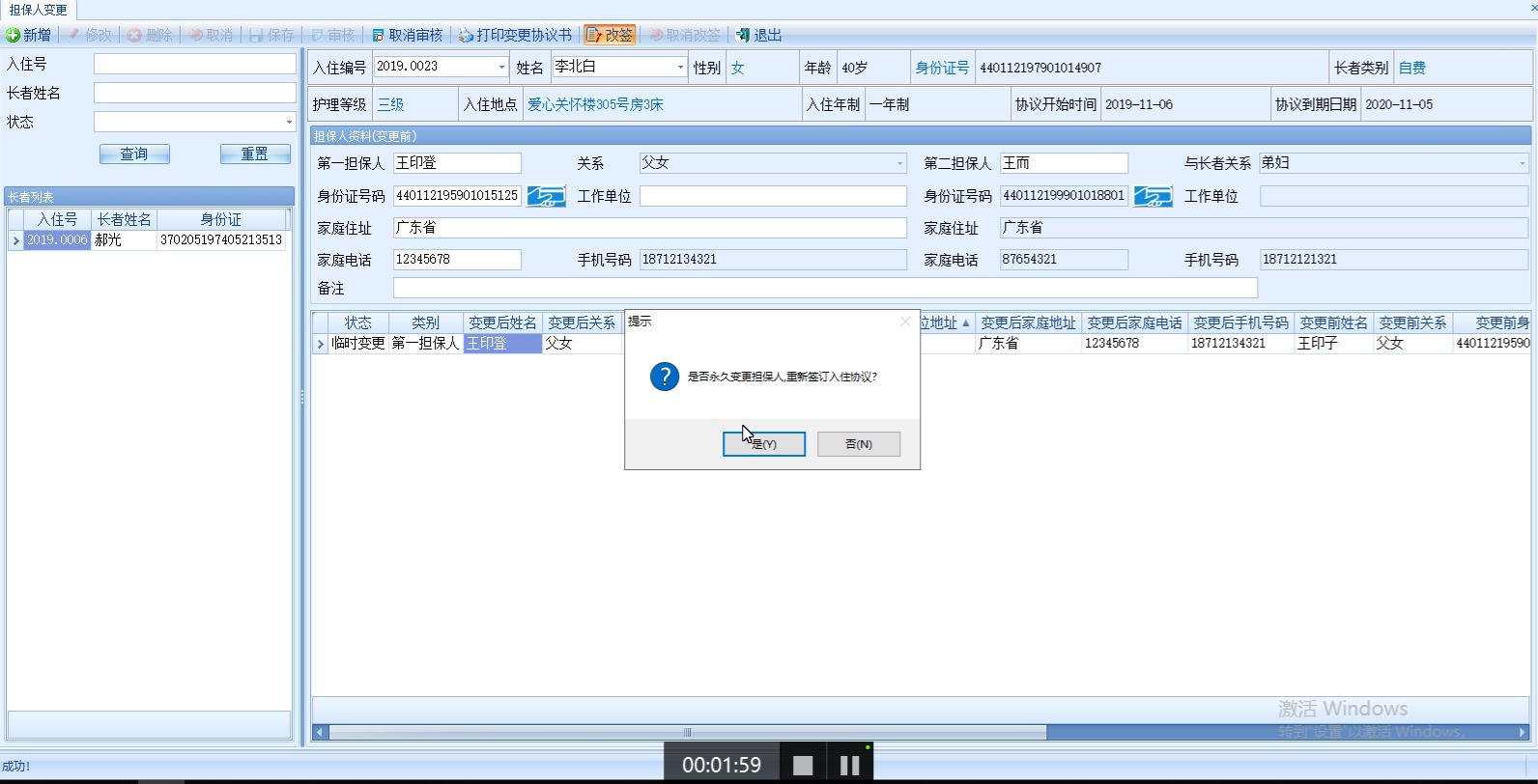This screenshot has height=784, width=1538.
Task: Click the 审核 toolbar button
Action: tap(332, 35)
